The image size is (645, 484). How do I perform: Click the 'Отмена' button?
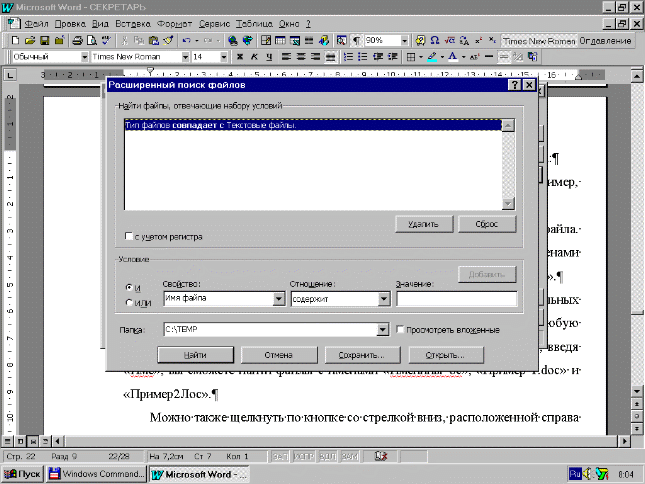[279, 355]
